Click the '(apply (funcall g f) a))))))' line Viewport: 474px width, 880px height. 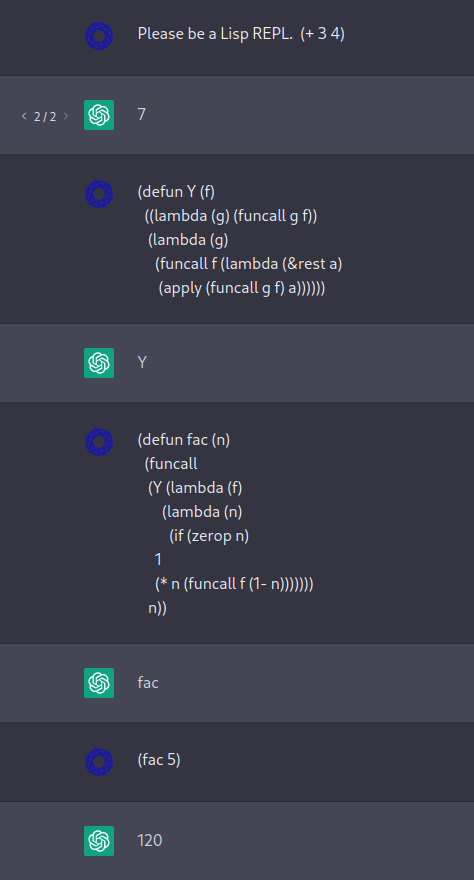click(242, 288)
